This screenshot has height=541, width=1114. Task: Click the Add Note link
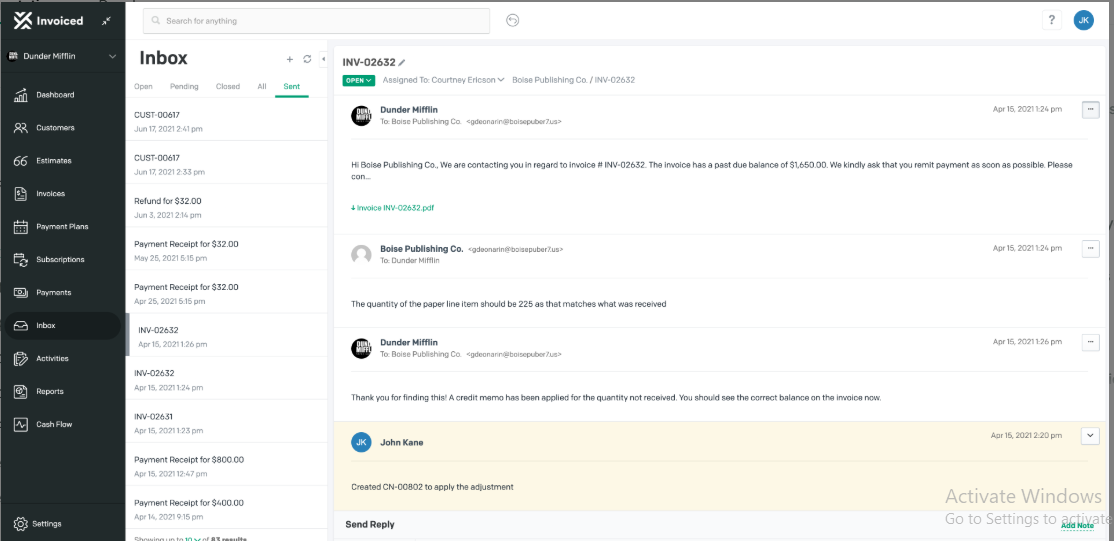(1077, 526)
